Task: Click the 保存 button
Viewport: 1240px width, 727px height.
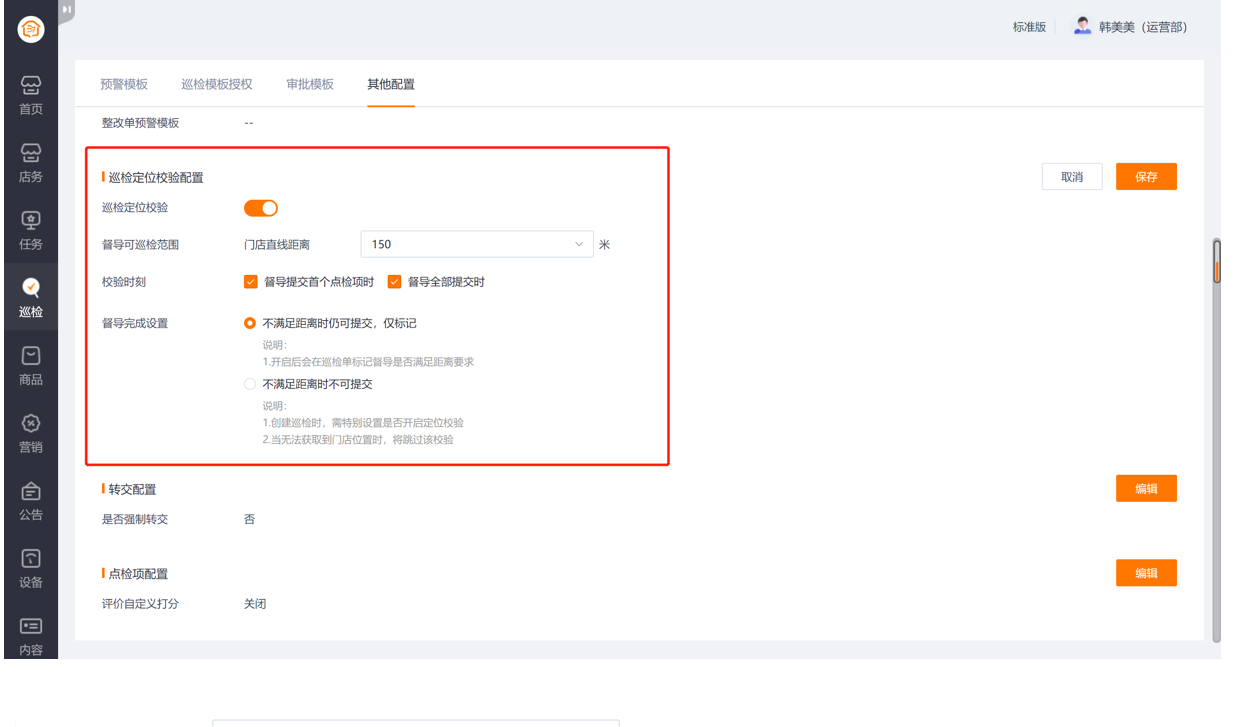Action: tap(1146, 177)
